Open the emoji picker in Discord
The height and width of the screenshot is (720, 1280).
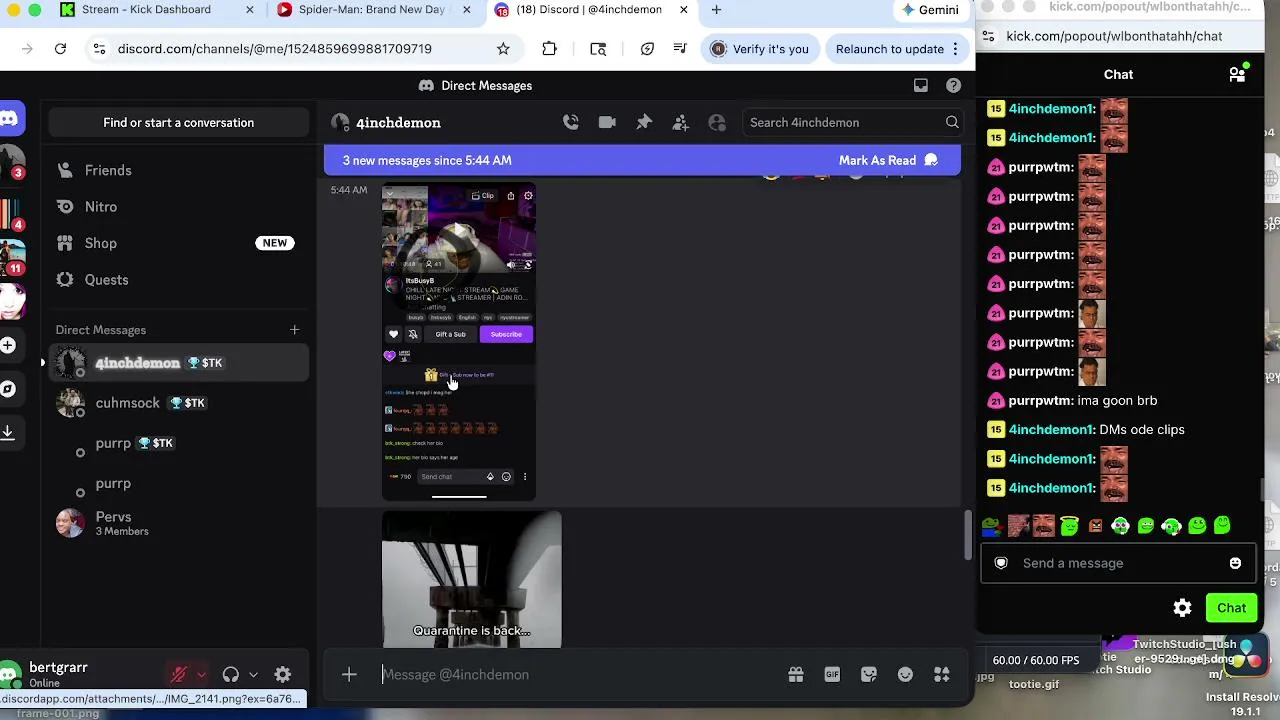(905, 675)
